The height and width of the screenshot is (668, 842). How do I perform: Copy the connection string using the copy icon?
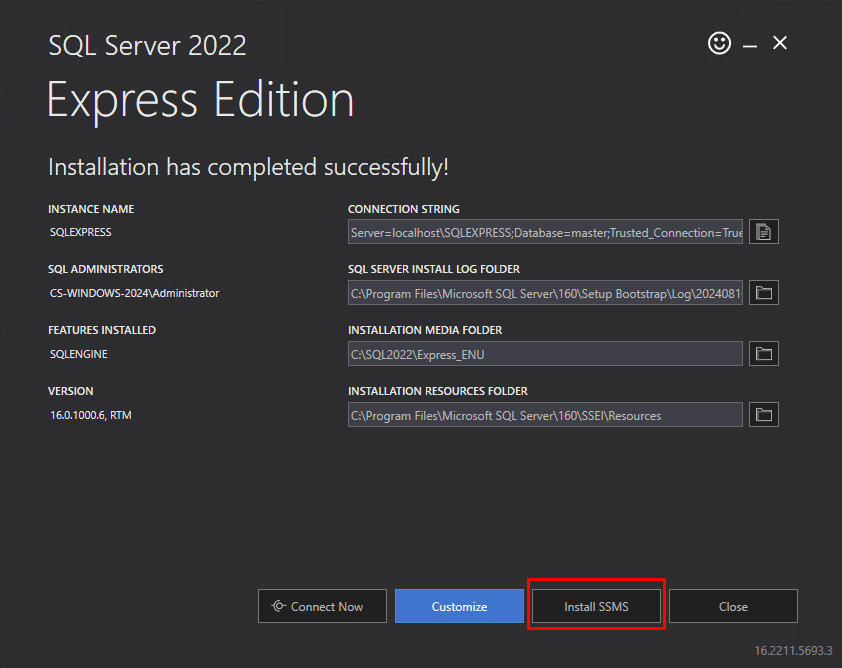click(763, 231)
